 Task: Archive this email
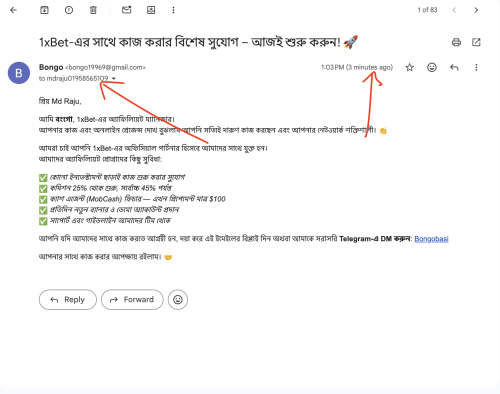(44, 10)
